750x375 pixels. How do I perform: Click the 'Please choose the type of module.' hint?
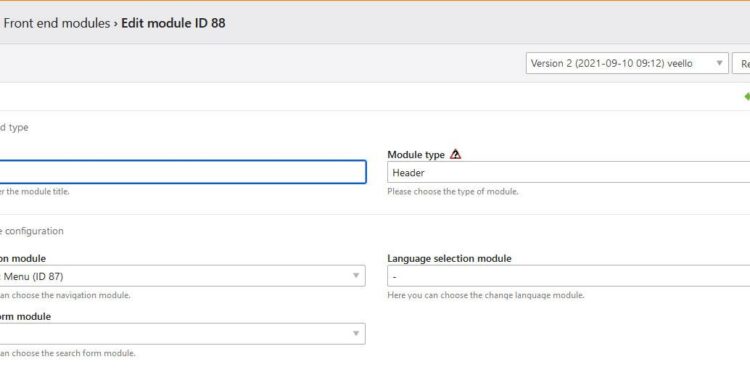[452, 191]
